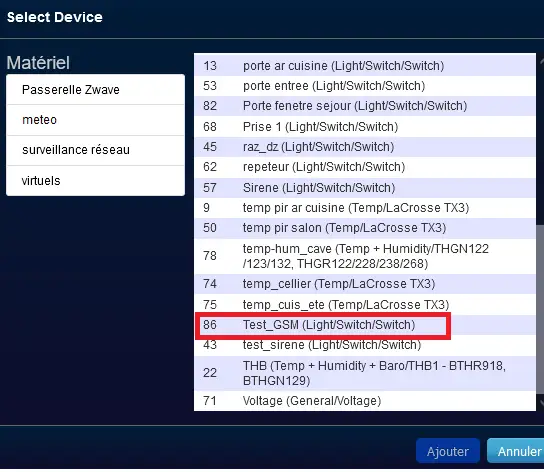
Task: Pick temp pir salon device
Action: coord(365,228)
